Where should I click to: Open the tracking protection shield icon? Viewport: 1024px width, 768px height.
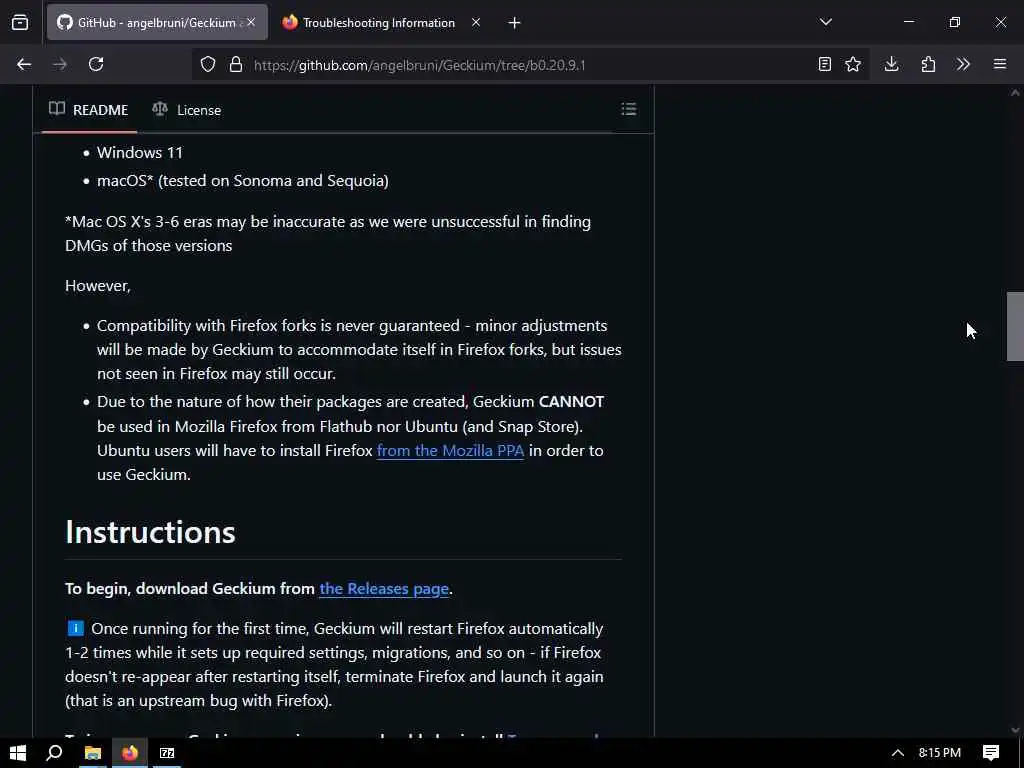coord(208,64)
